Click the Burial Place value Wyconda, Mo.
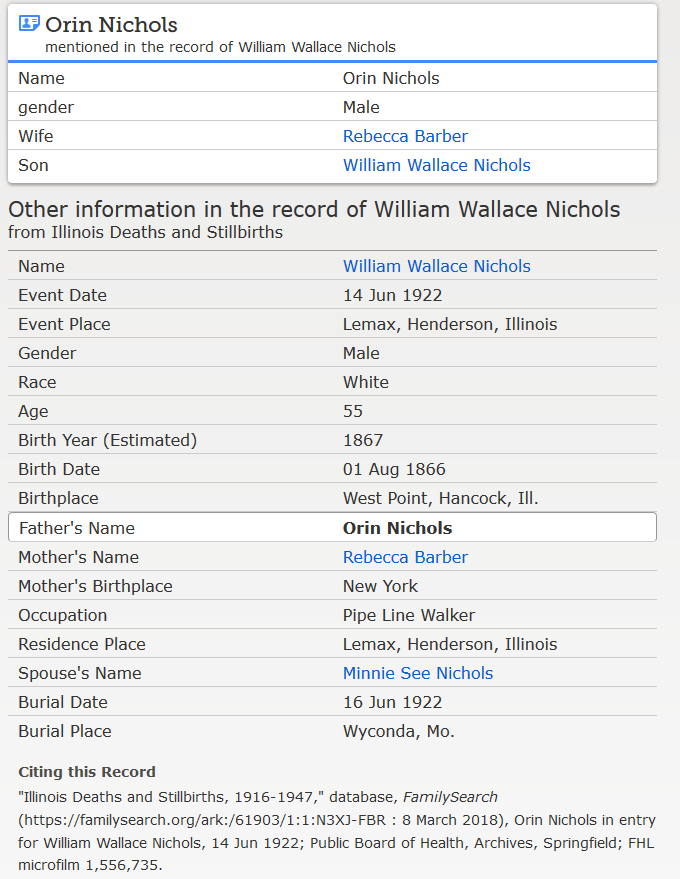The width and height of the screenshot is (680, 879). coord(398,731)
